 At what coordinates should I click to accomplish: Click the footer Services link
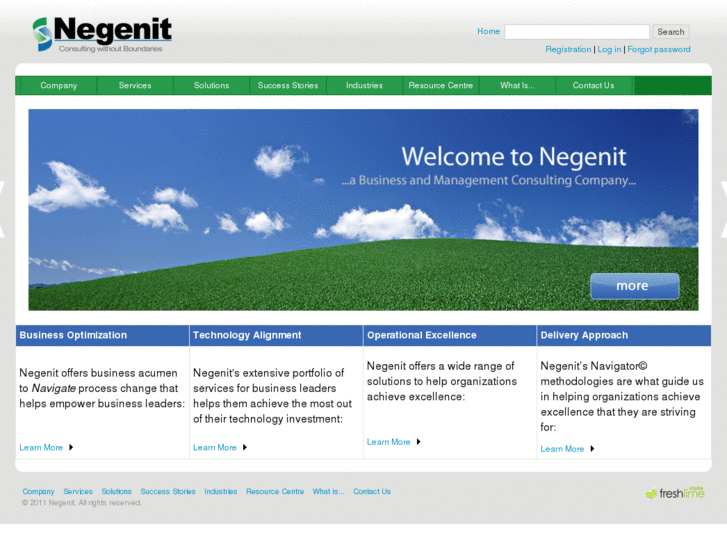(x=78, y=492)
